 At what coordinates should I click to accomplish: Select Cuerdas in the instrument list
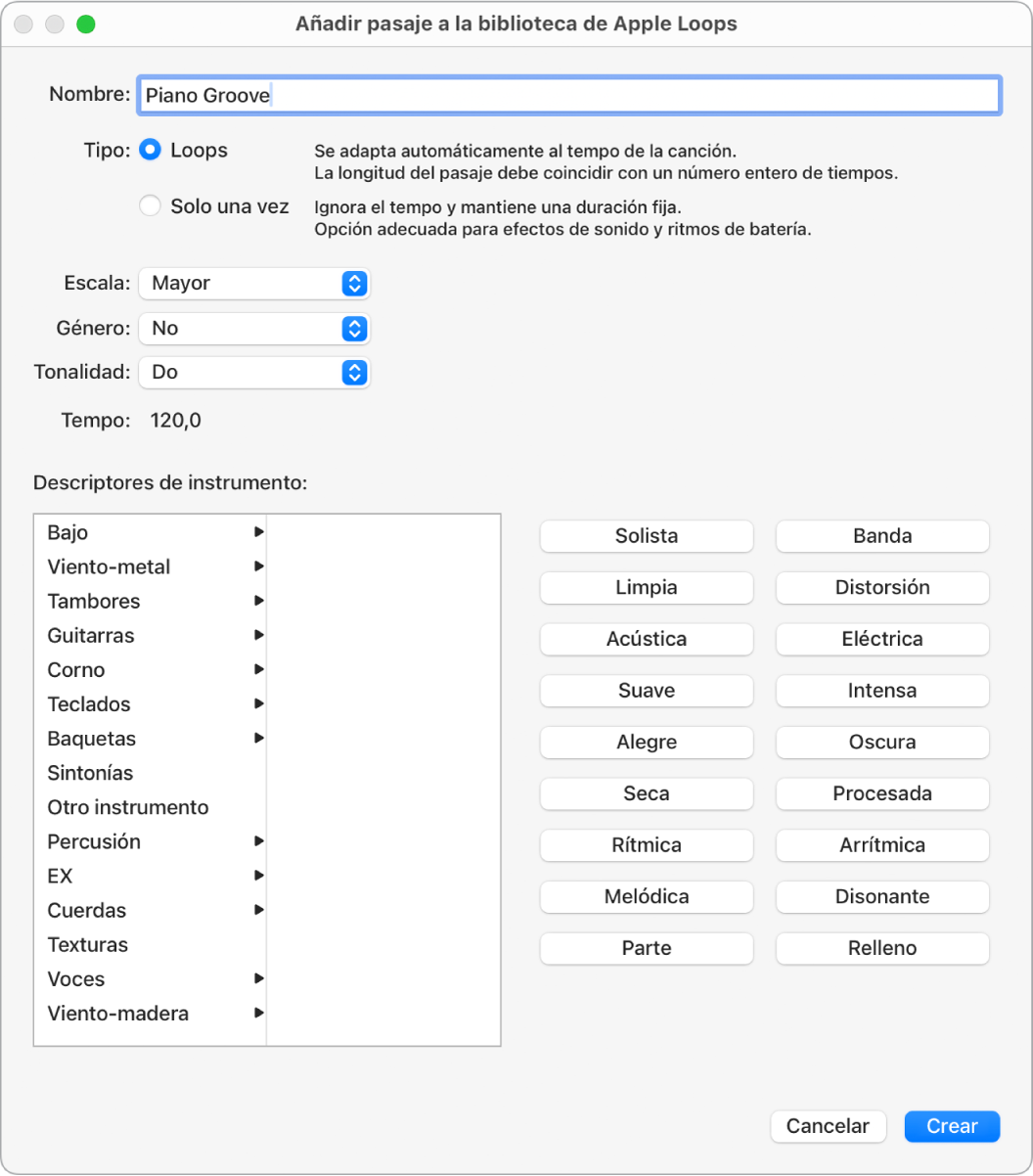coord(151,910)
